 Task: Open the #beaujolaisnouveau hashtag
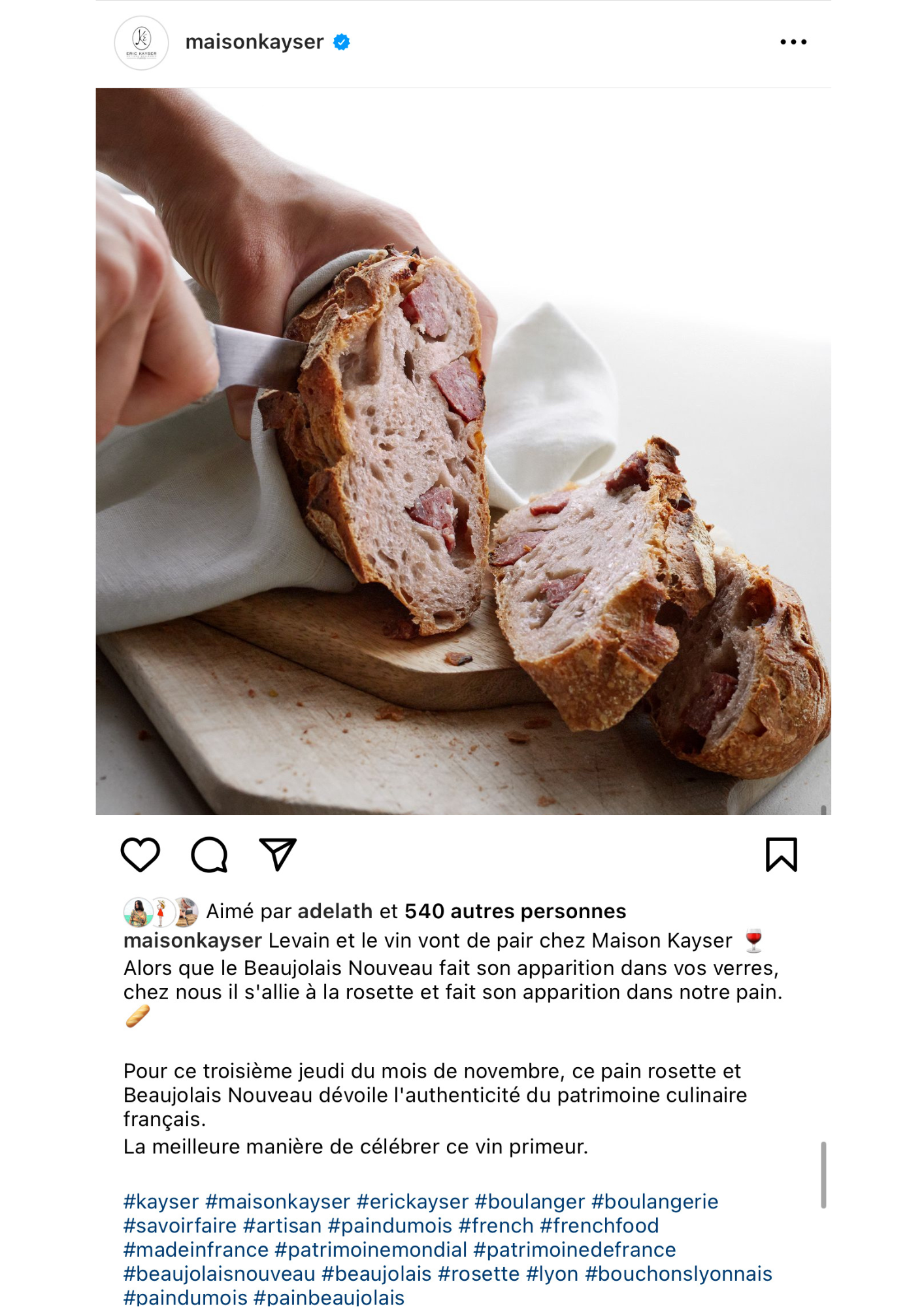(x=220, y=1274)
